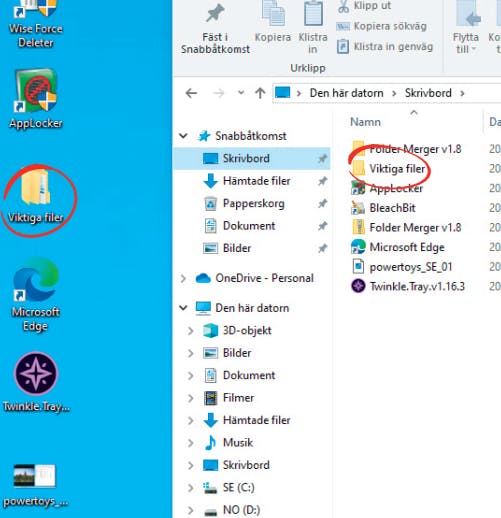Expand the SE (C:) drive node
The width and height of the screenshot is (501, 518).
tap(191, 487)
